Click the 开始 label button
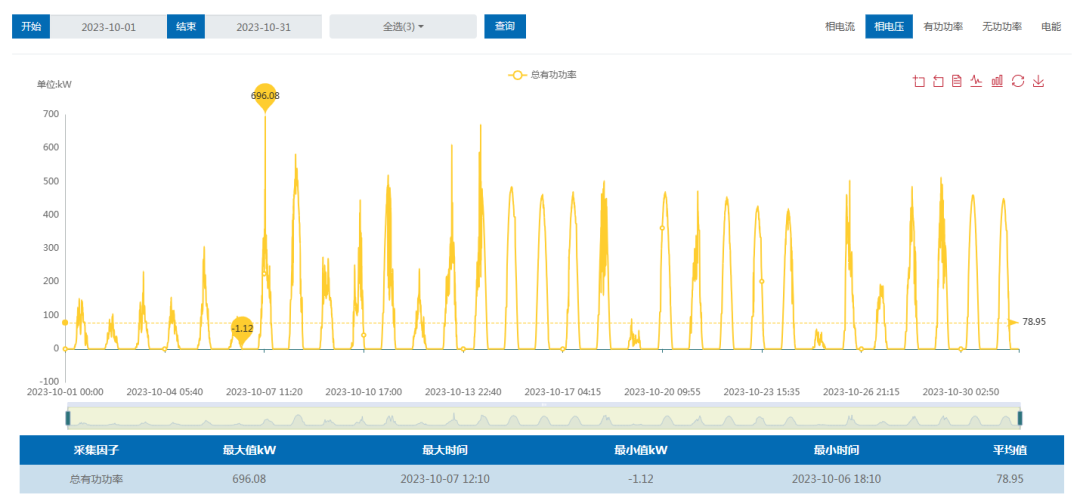 pos(31,26)
